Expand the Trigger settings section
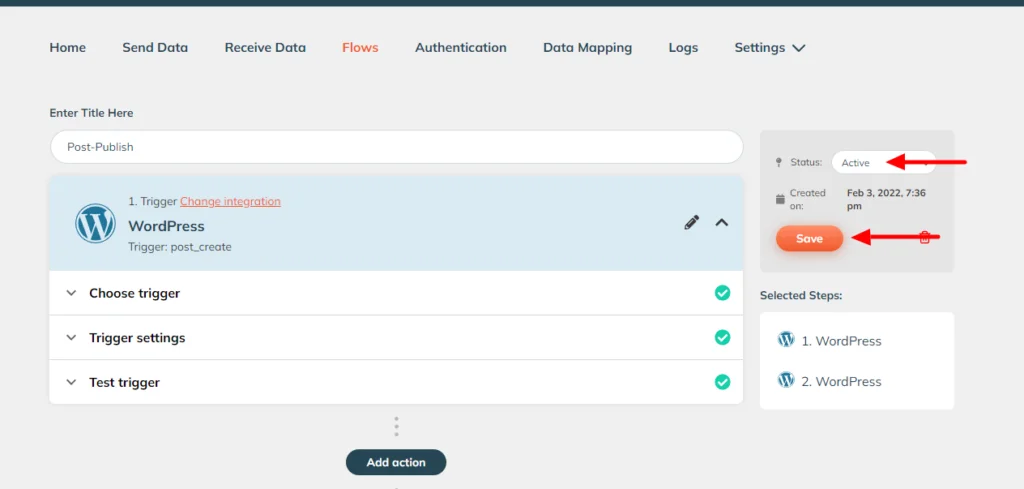Viewport: 1024px width, 489px height. point(396,338)
